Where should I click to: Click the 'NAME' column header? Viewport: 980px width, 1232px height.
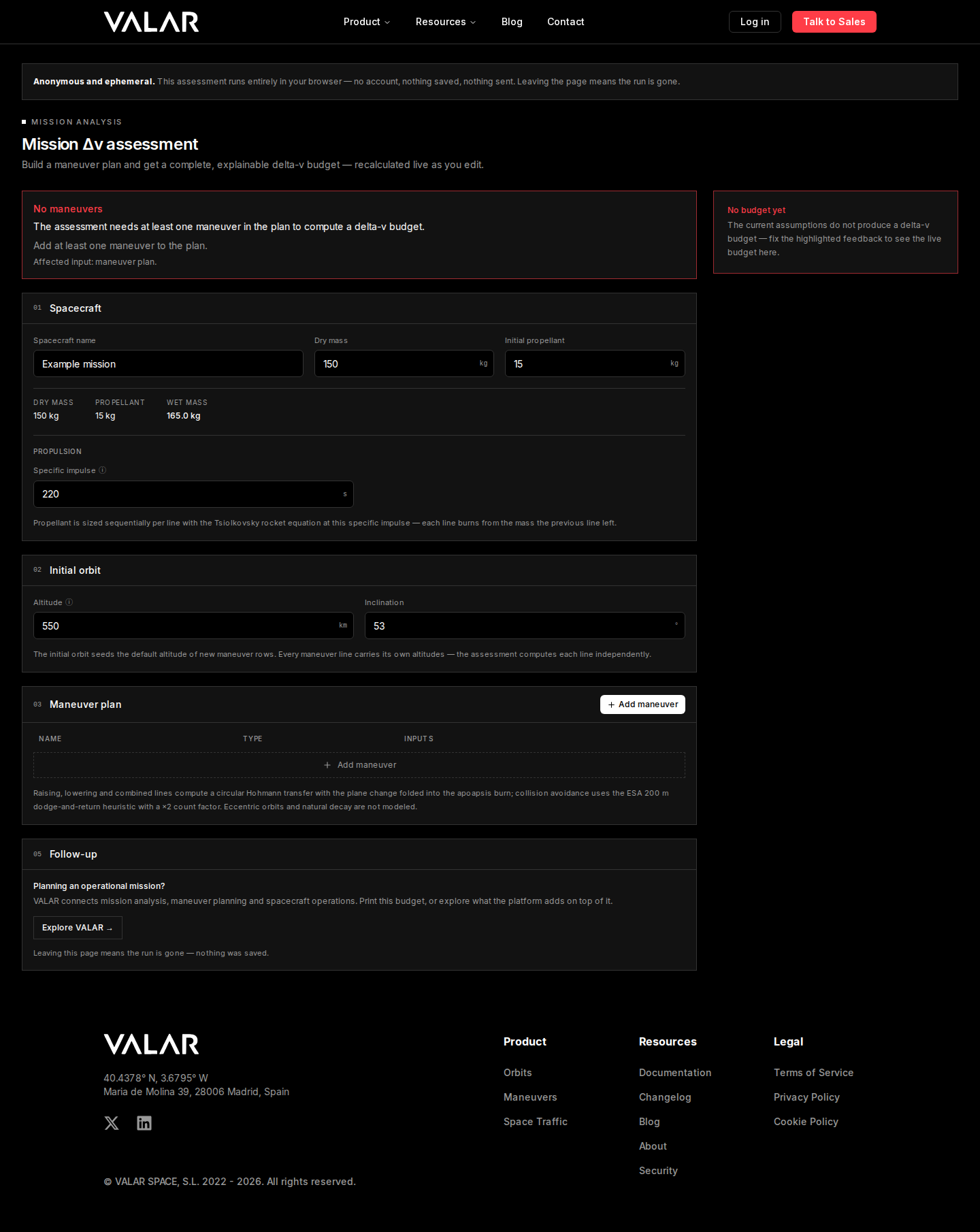(50, 739)
